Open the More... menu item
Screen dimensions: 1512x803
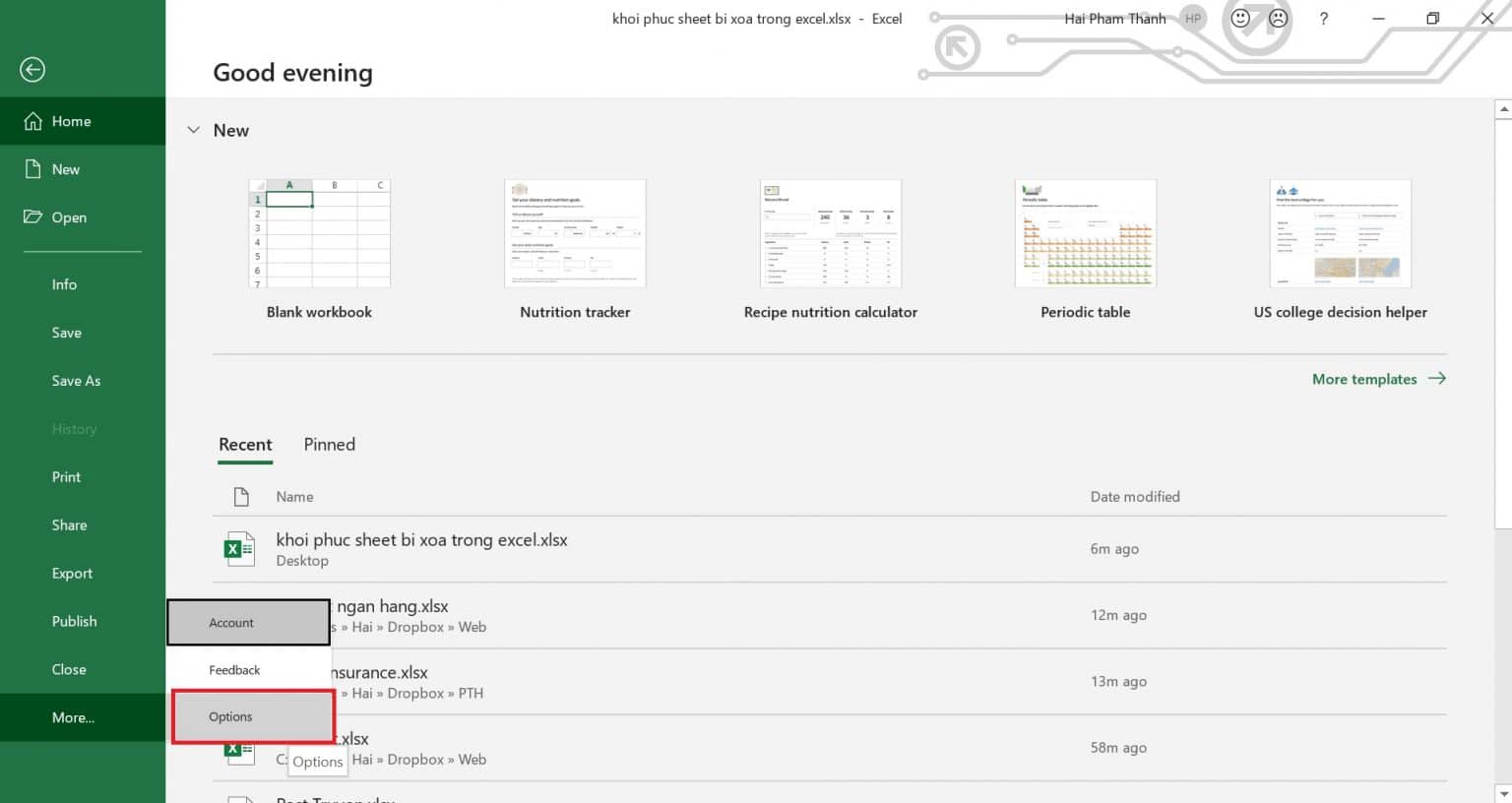83,717
